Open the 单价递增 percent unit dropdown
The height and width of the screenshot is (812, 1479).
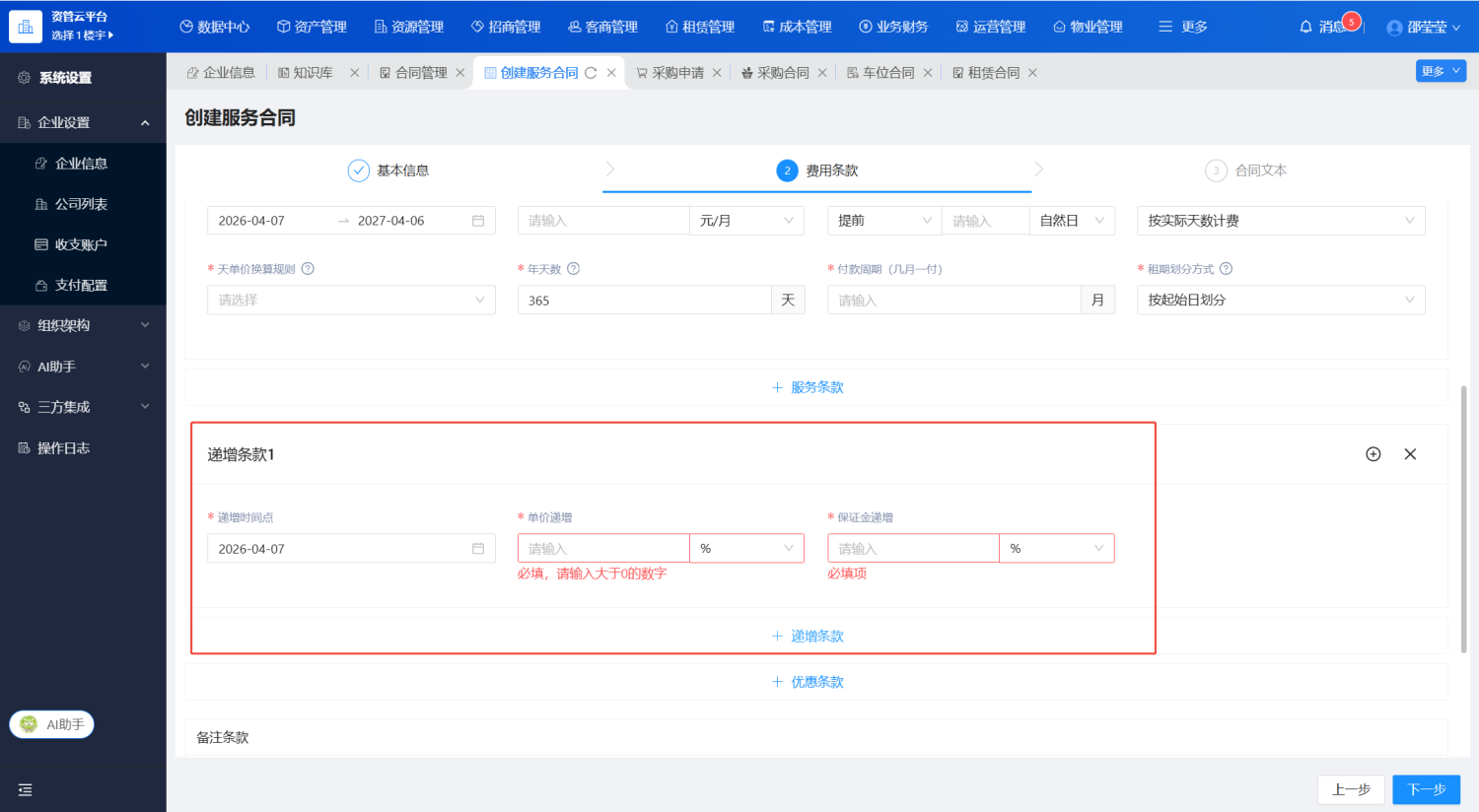(746, 549)
